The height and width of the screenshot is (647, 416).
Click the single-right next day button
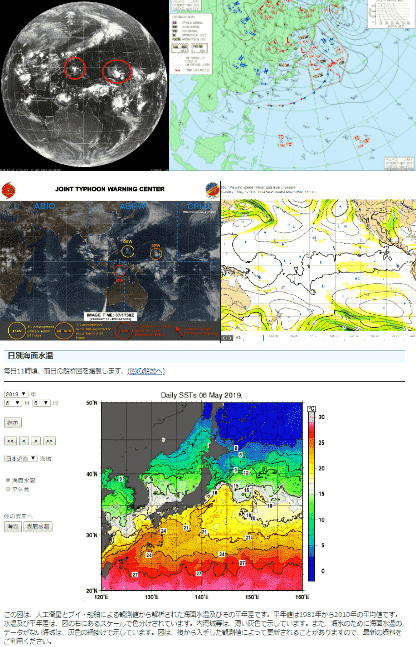pos(36,441)
